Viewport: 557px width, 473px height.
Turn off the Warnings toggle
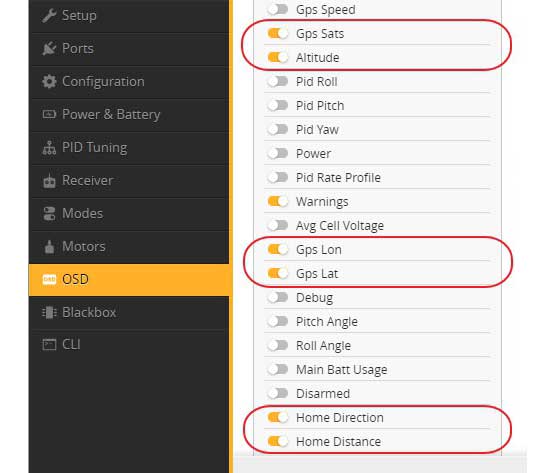click(x=277, y=201)
